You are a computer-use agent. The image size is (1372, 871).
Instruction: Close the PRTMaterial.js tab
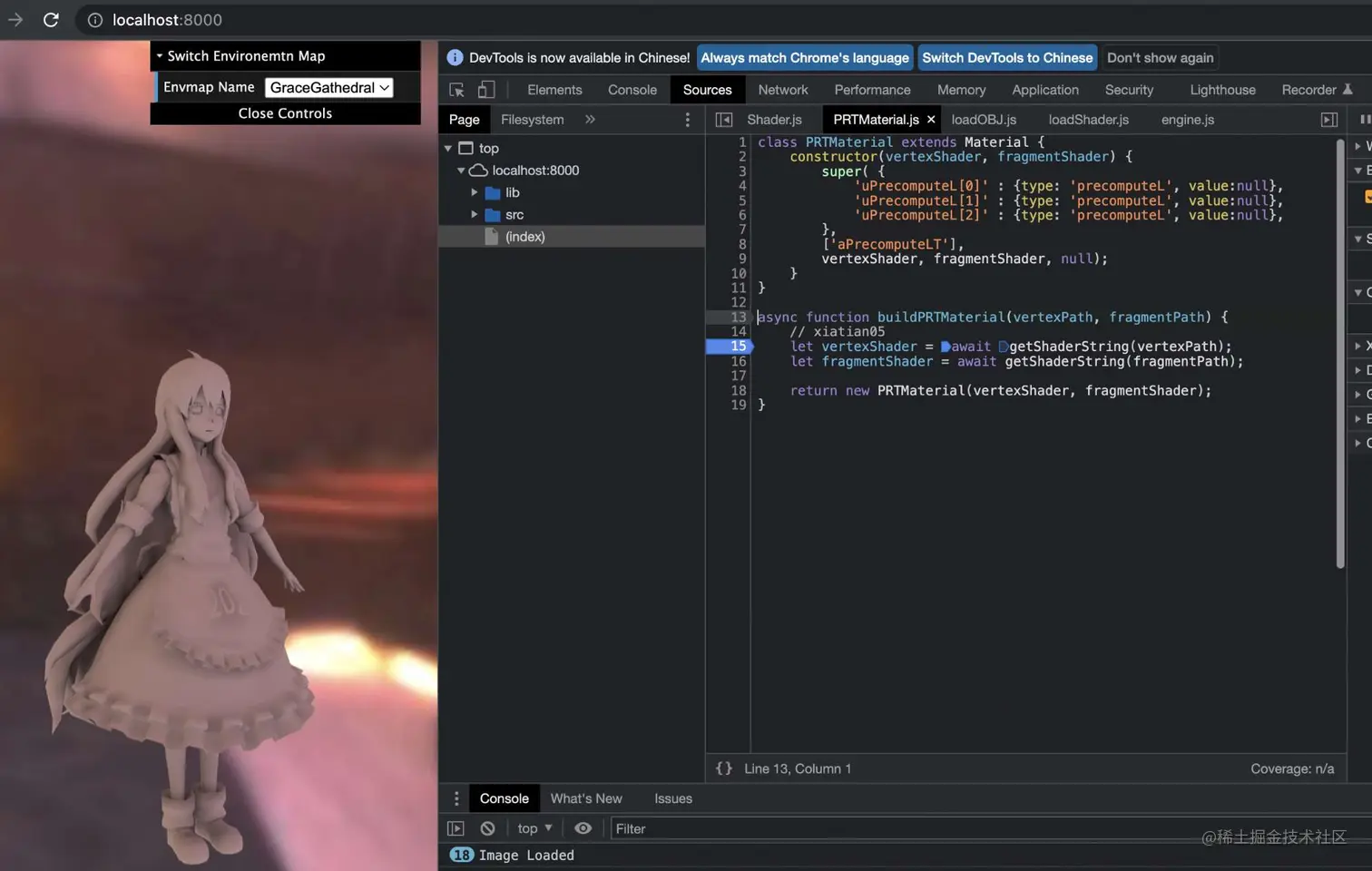pos(931,120)
